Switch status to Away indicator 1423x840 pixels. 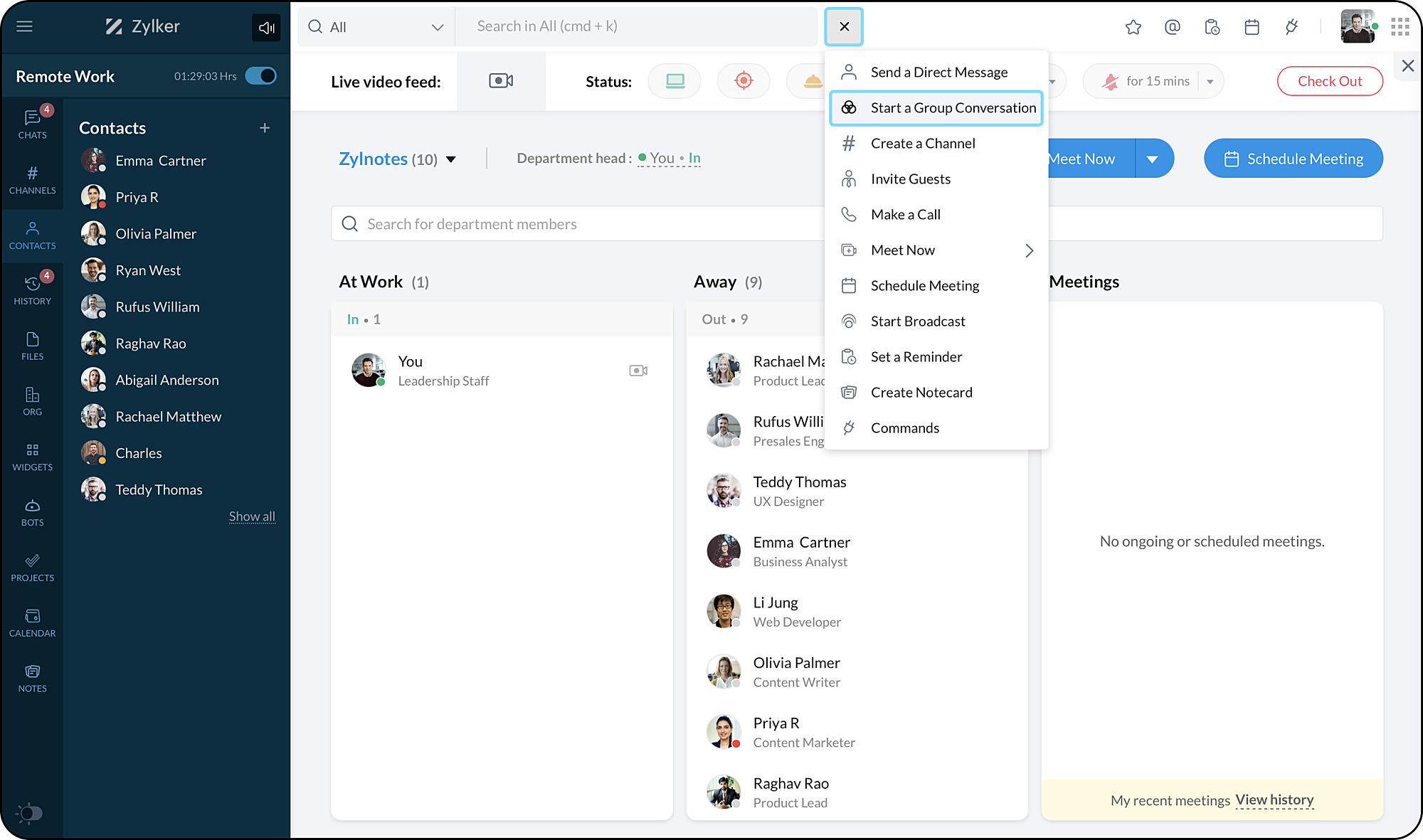point(811,80)
